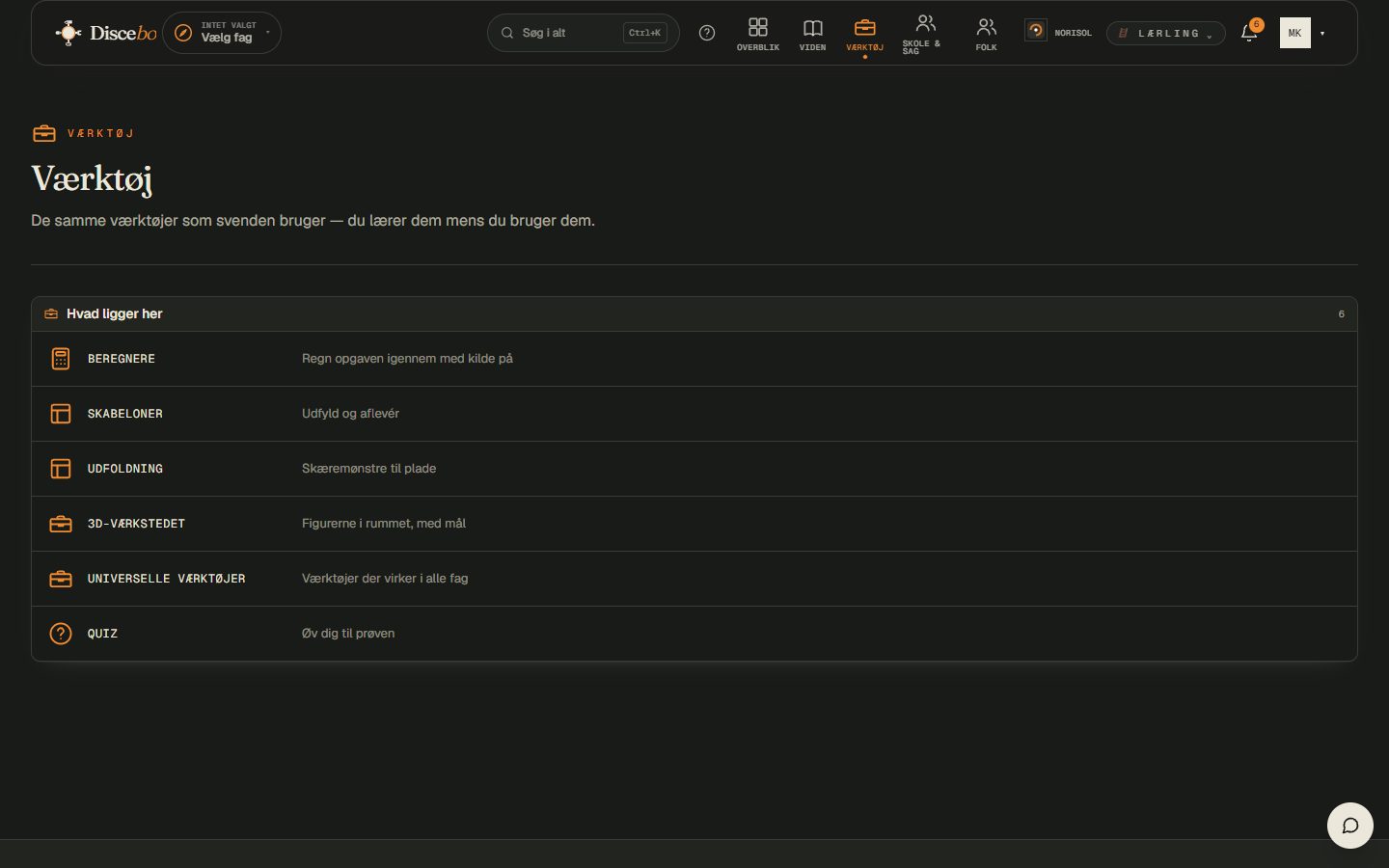Click the VÆRKTØJ breadcrumb label
This screenshot has height=868, width=1389.
click(x=101, y=133)
